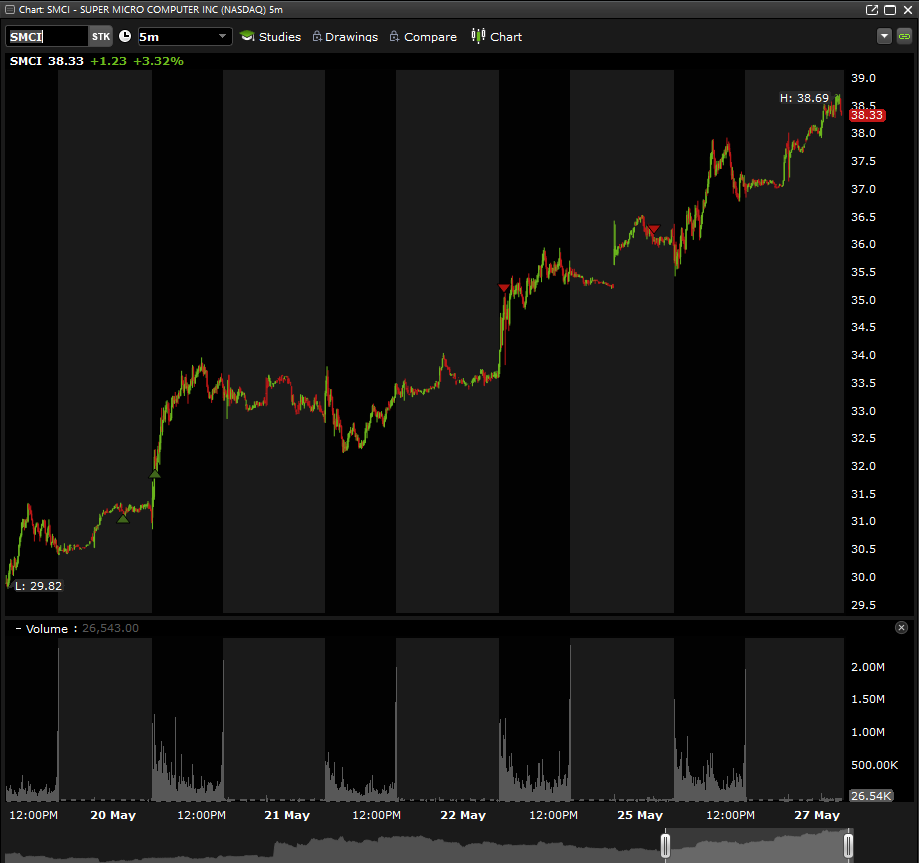Click the lock icon beside Compare

(x=394, y=36)
